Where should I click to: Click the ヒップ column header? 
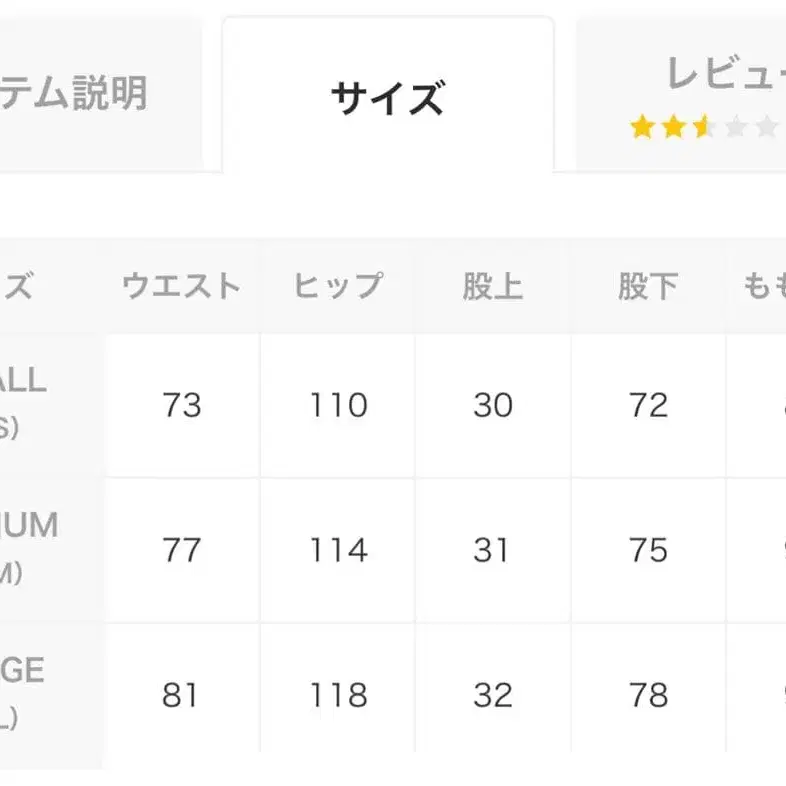click(338, 287)
